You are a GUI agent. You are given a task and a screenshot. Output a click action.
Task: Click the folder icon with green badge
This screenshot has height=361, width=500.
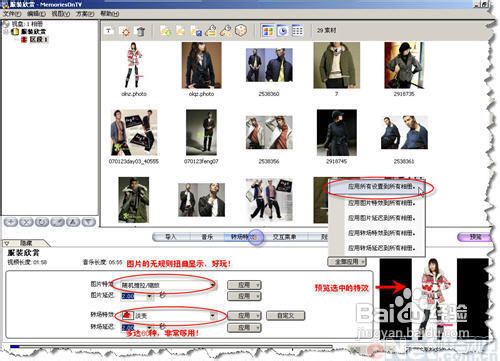165,31
